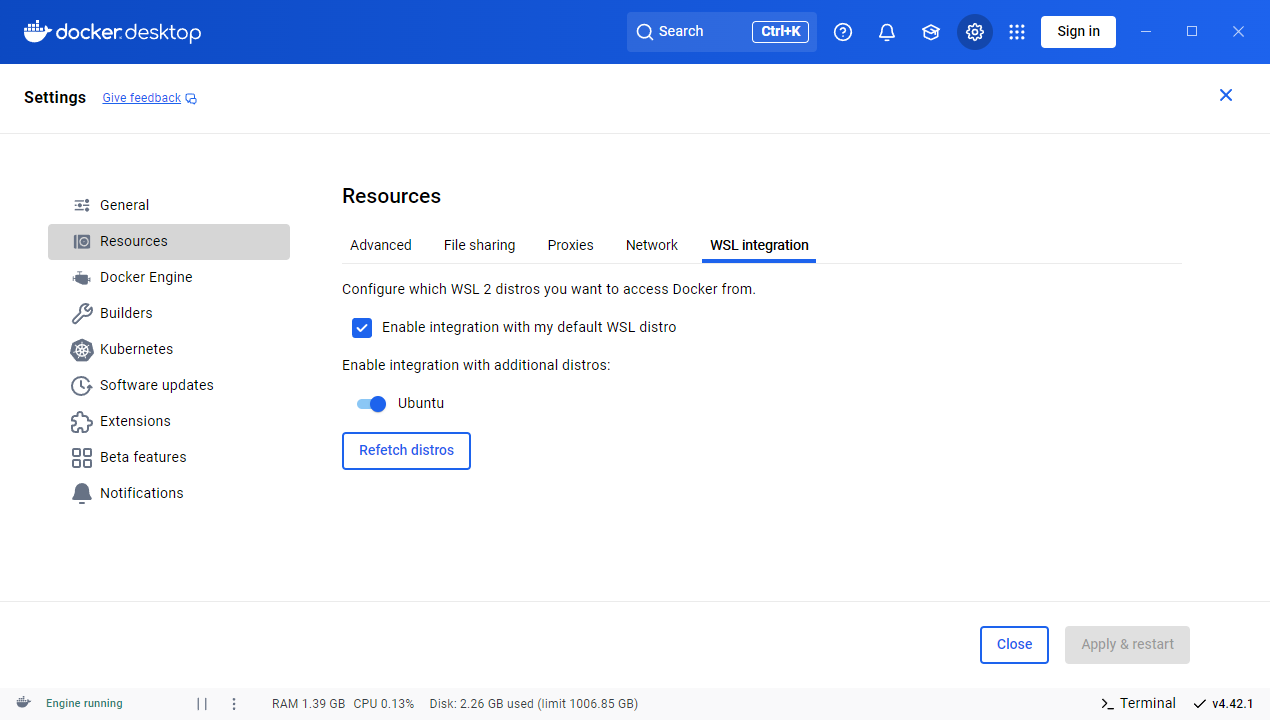Open the Proxies tab
1270x720 pixels.
tap(571, 245)
